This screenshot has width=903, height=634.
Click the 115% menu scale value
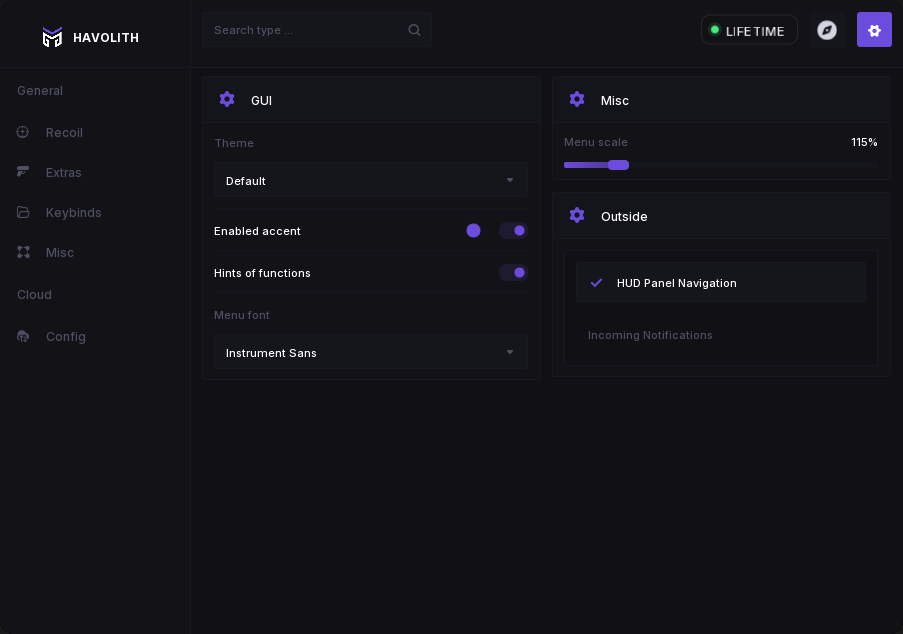click(x=864, y=142)
